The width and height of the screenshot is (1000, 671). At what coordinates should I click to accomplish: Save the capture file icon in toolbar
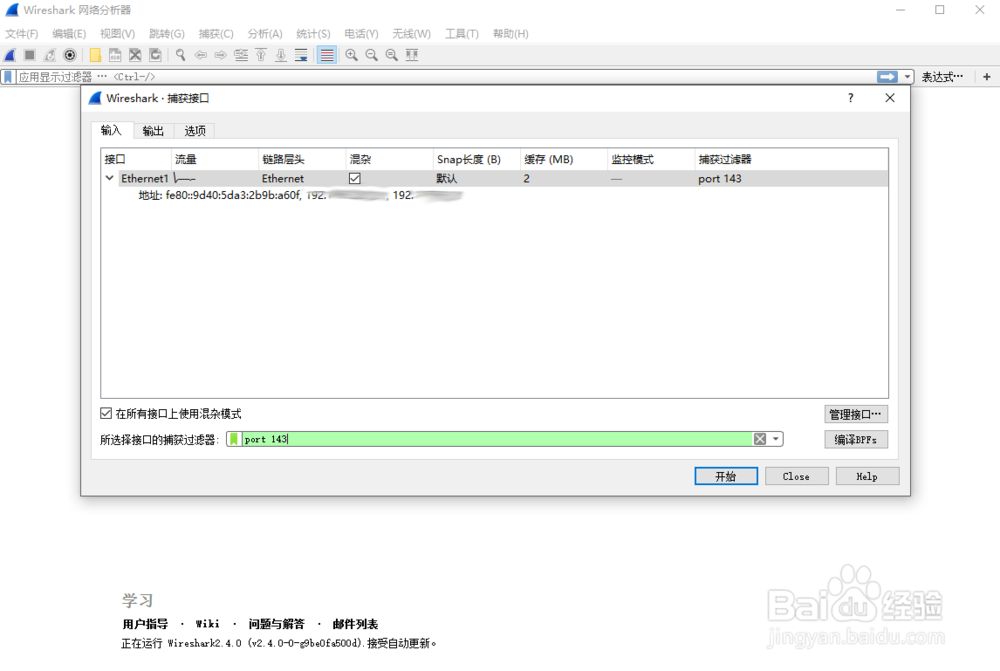(x=115, y=55)
